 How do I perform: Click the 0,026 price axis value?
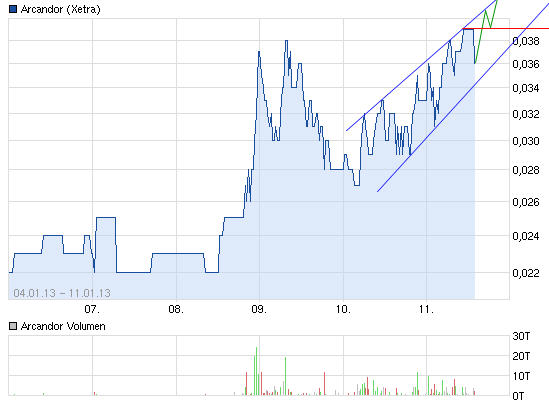[526, 202]
